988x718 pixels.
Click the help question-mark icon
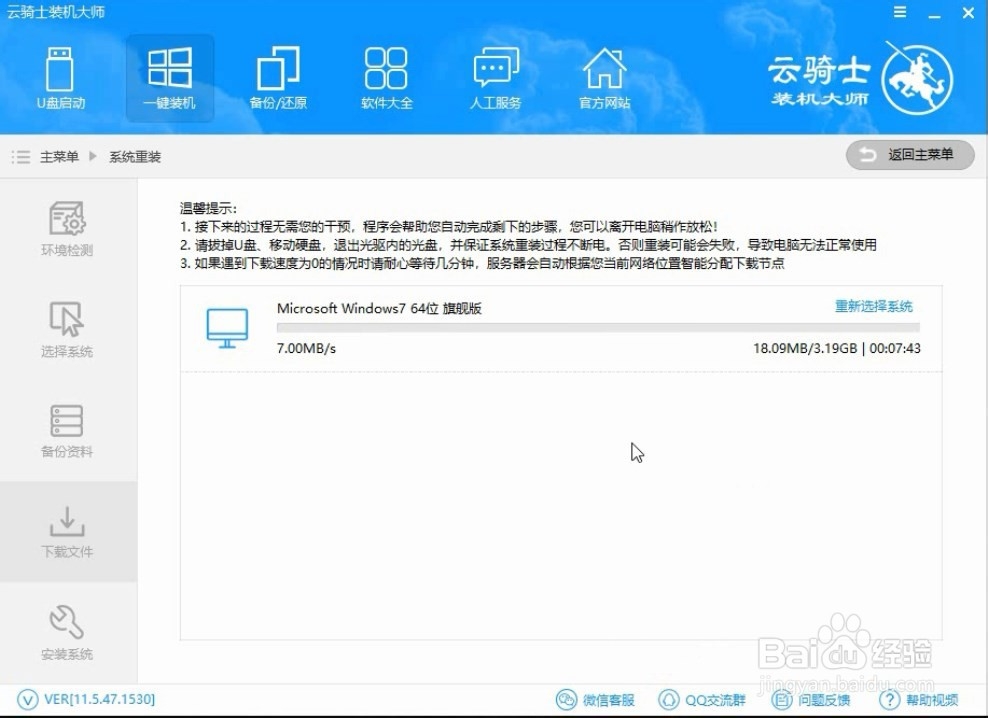(x=889, y=700)
